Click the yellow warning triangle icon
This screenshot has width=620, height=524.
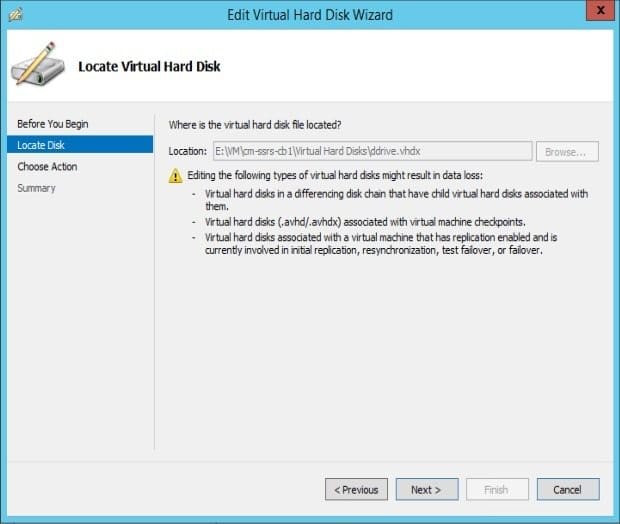click(x=176, y=176)
